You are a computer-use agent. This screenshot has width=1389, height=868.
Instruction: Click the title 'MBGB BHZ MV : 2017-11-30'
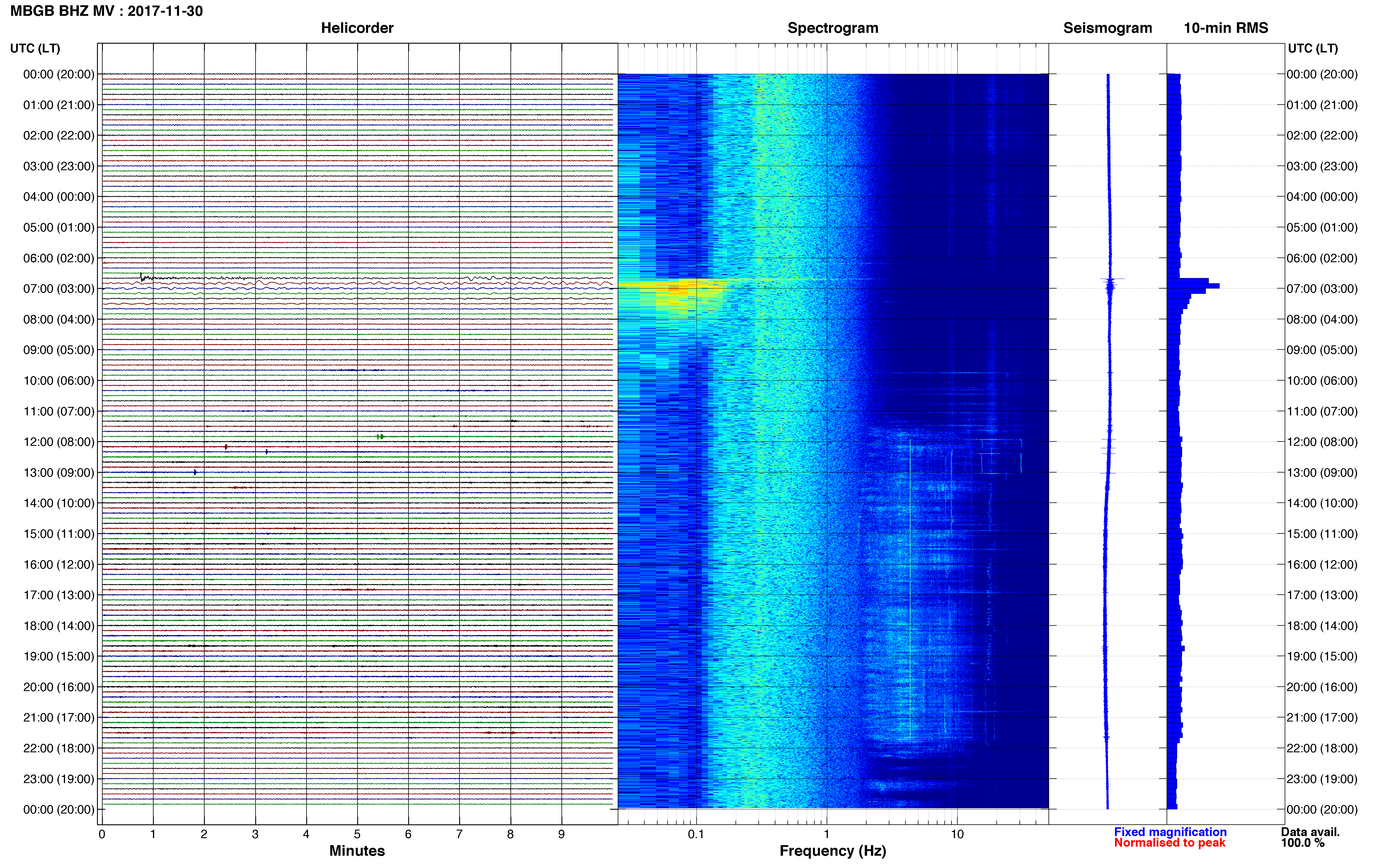(x=106, y=11)
